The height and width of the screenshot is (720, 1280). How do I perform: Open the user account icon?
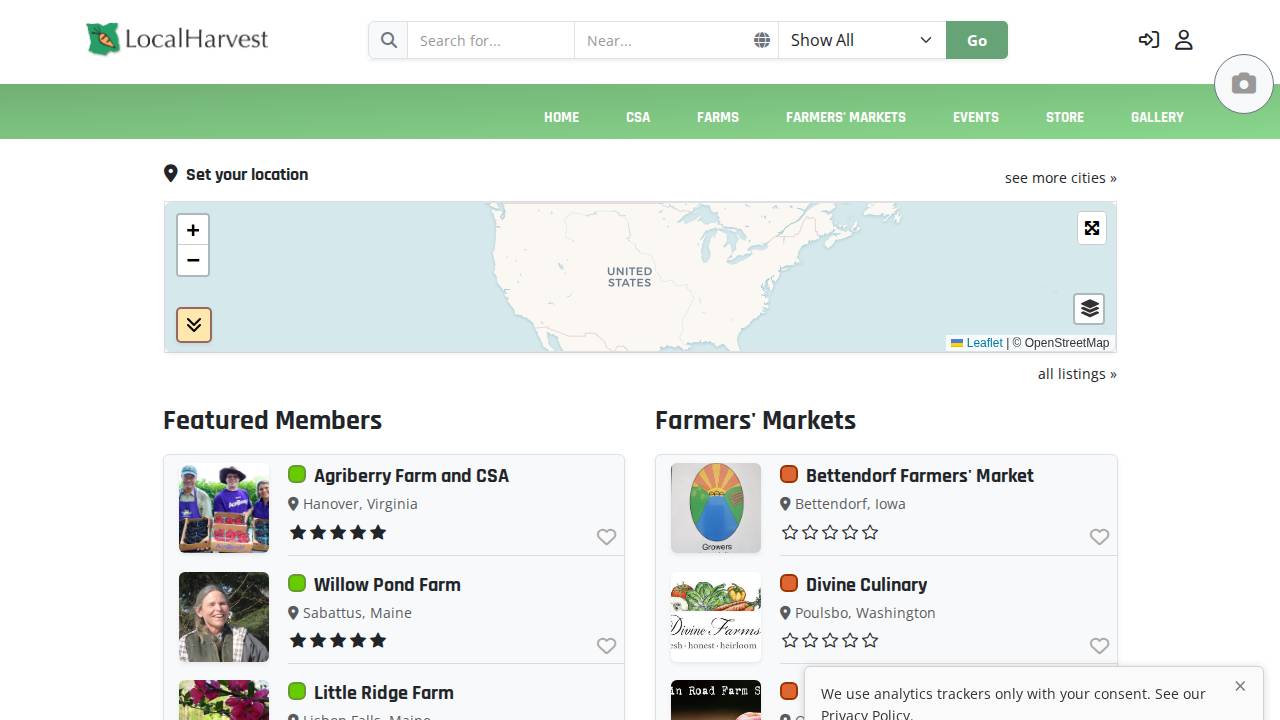(x=1183, y=40)
